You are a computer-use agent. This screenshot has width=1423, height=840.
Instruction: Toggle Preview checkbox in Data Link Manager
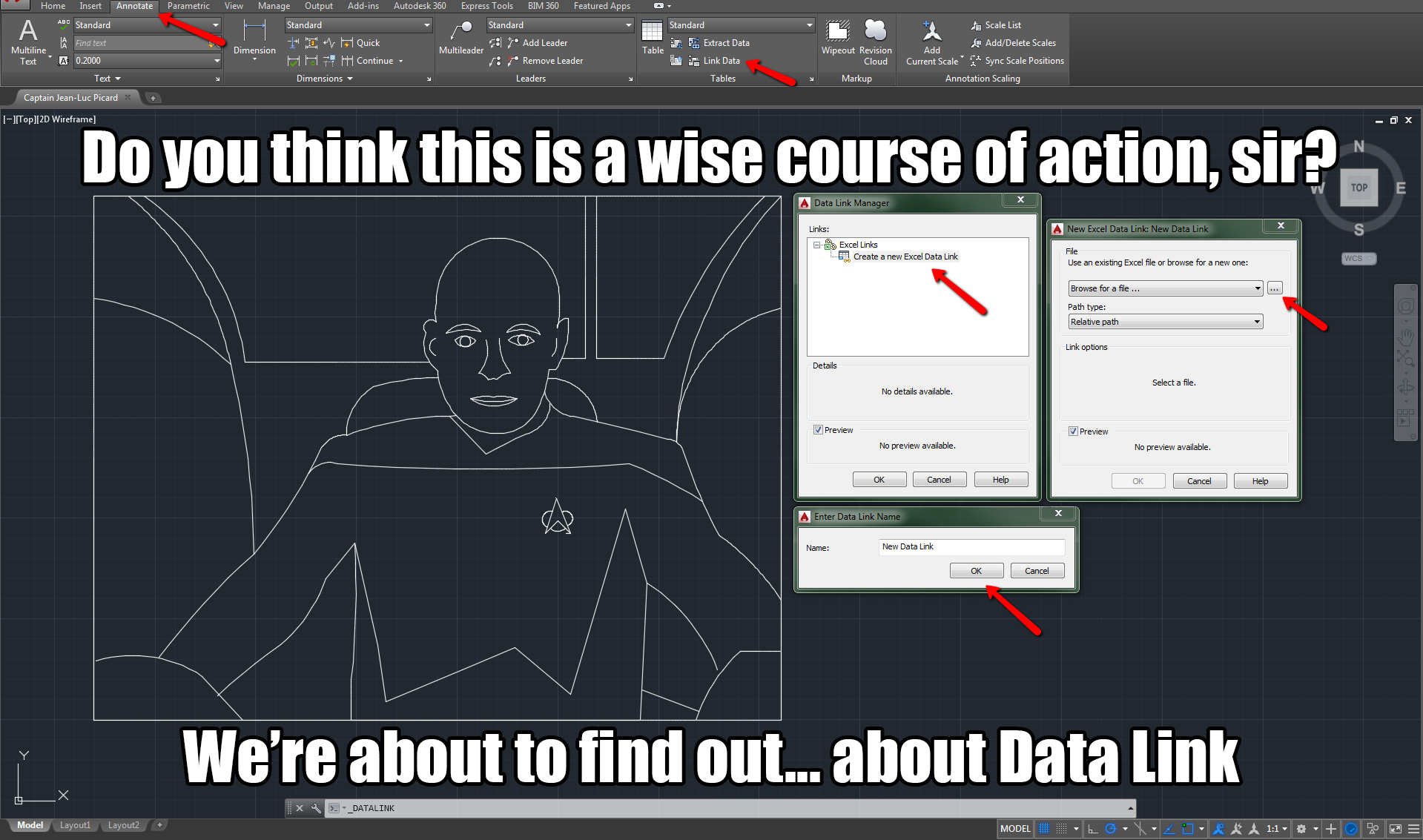pyautogui.click(x=818, y=430)
